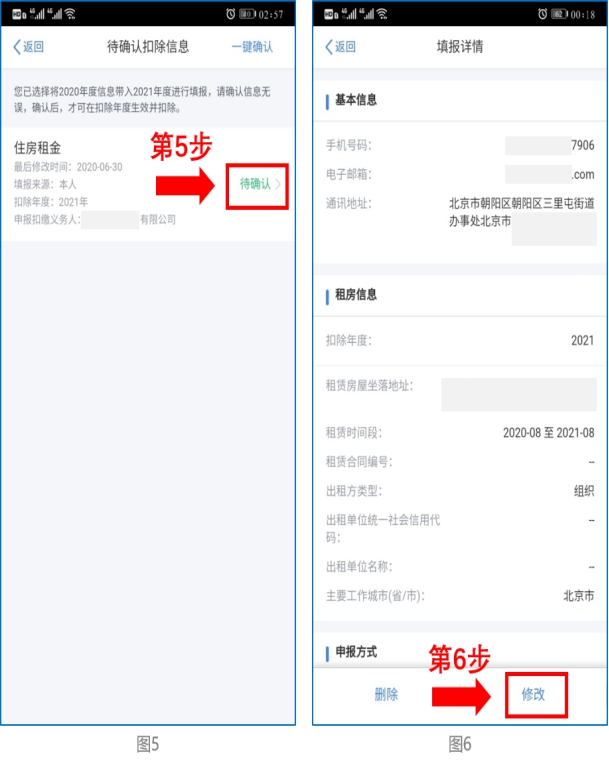
Task: Tap 一键确认 at the top right
Action: click(252, 47)
